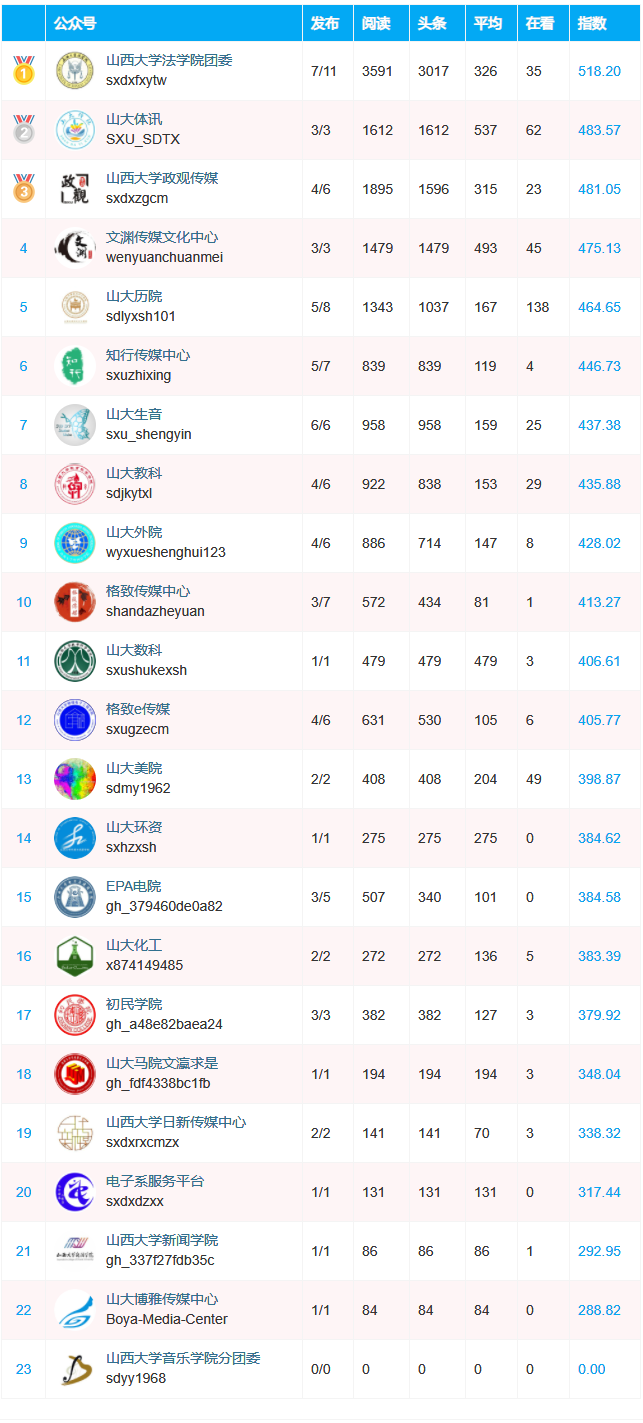Image resolution: width=643 pixels, height=1423 pixels.
Task: Open the index value 406.61
Action: click(x=599, y=661)
